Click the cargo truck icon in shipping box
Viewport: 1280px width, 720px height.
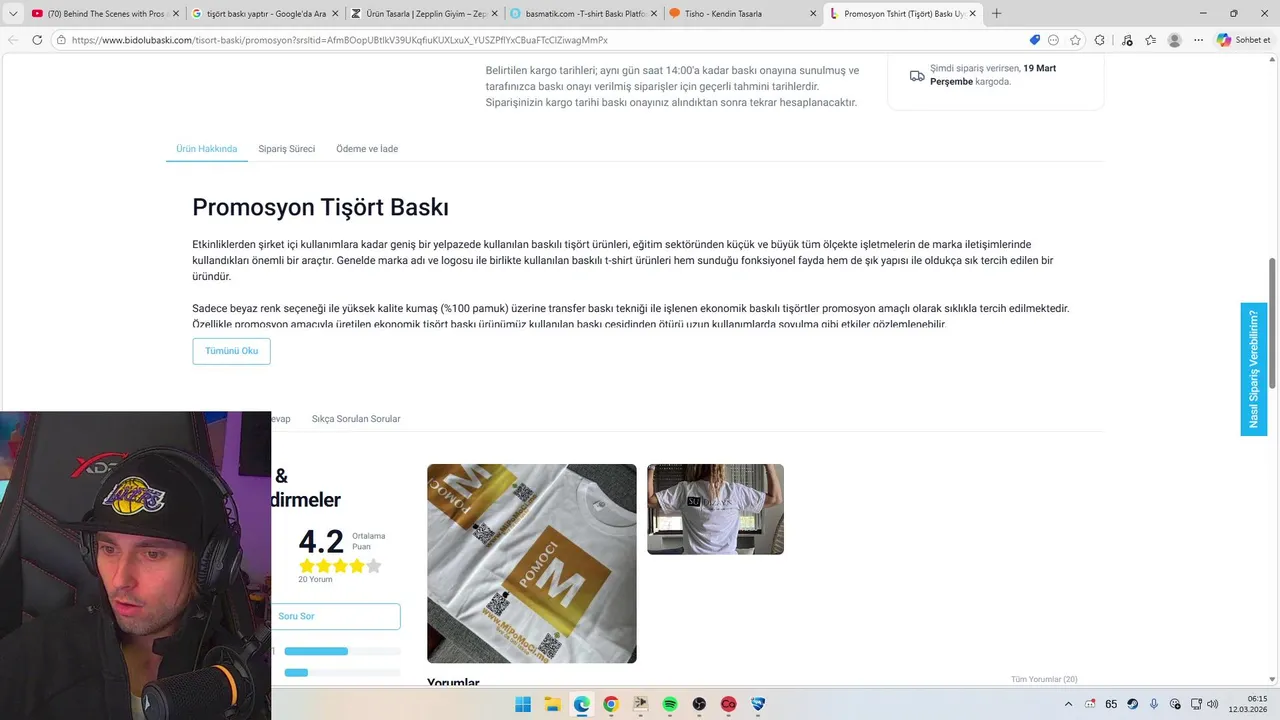coord(917,75)
